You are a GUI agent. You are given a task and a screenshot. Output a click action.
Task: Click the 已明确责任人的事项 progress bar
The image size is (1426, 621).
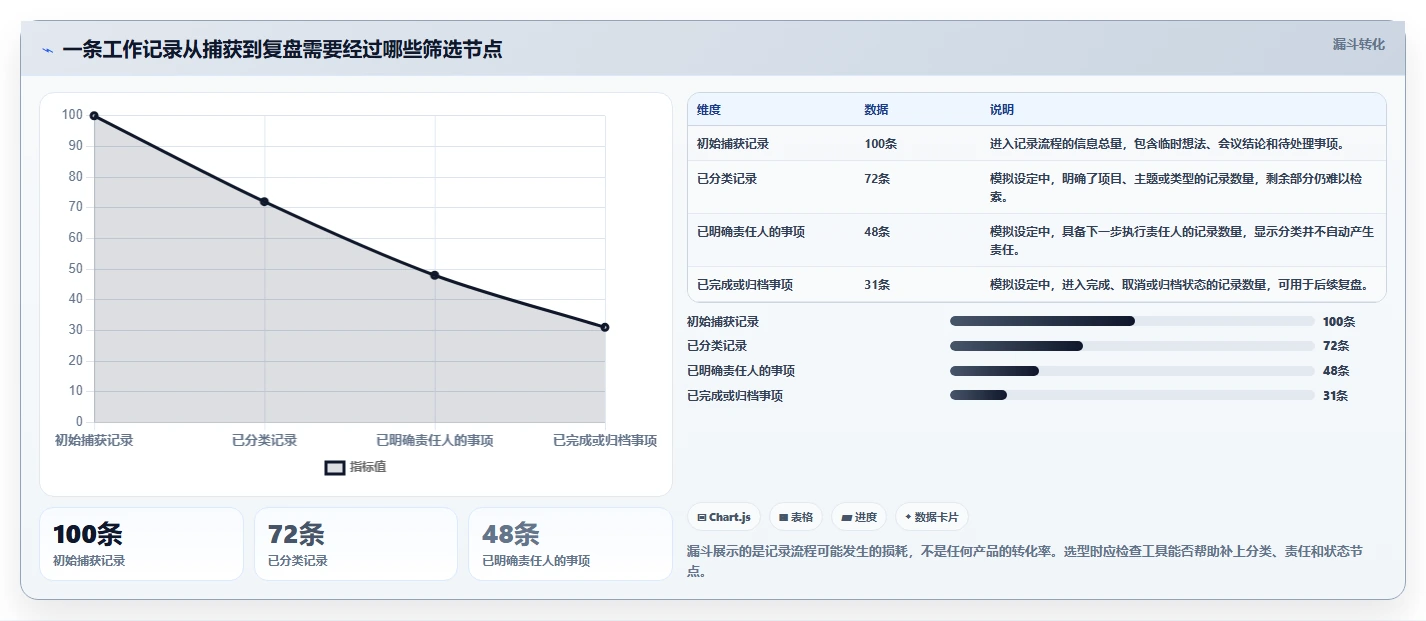(x=1132, y=371)
